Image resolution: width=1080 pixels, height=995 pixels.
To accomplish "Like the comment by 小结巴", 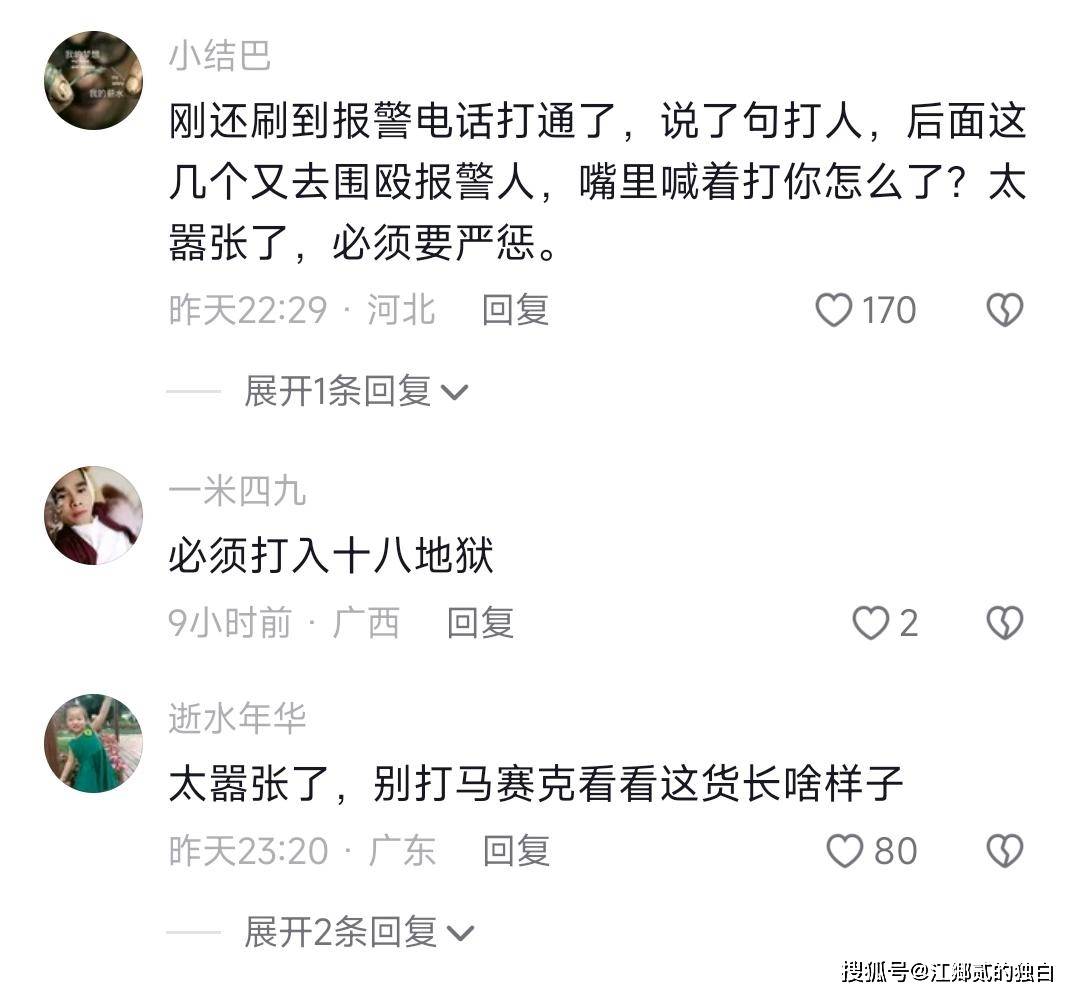I will click(833, 310).
